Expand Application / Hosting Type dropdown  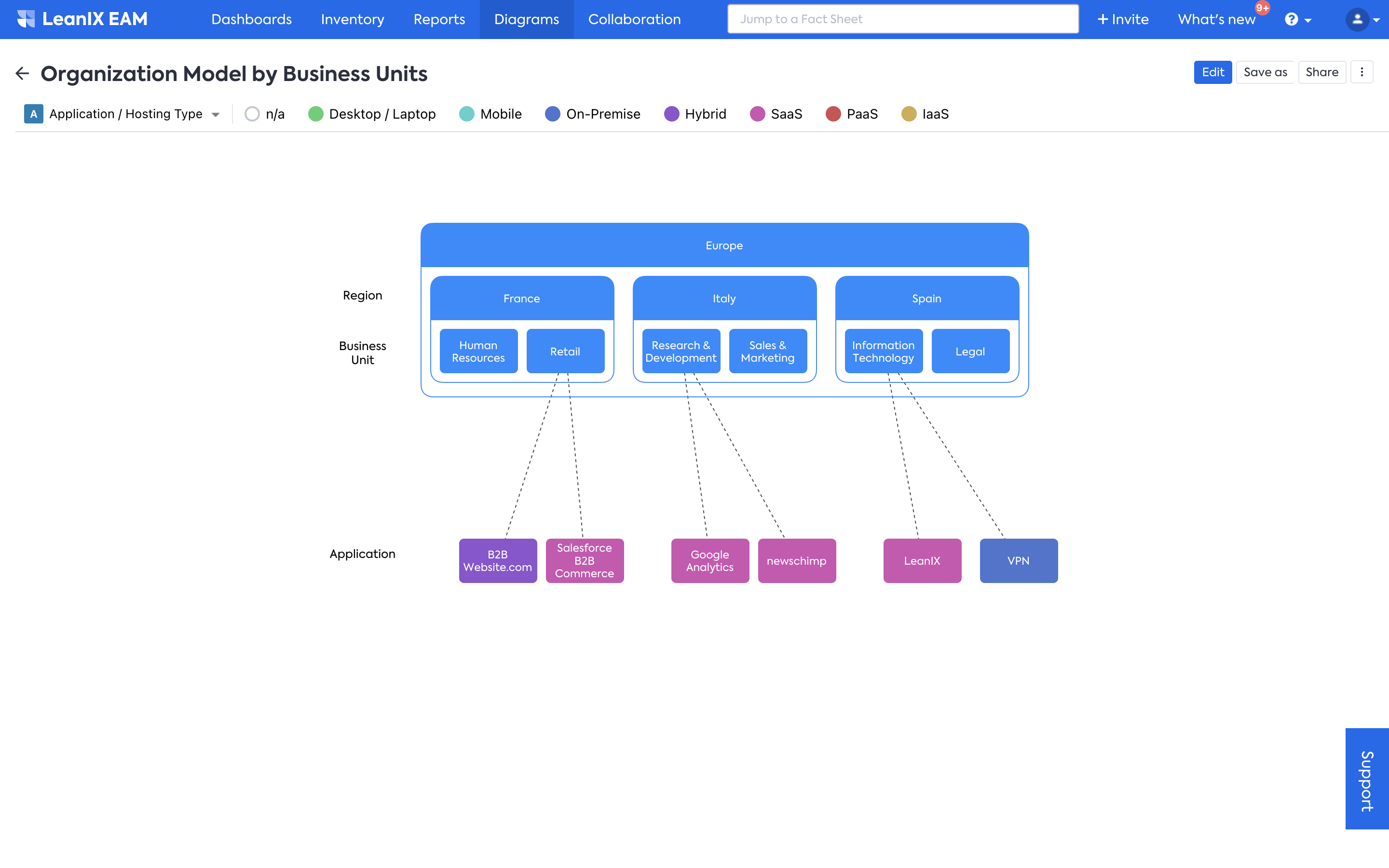pyautogui.click(x=216, y=114)
